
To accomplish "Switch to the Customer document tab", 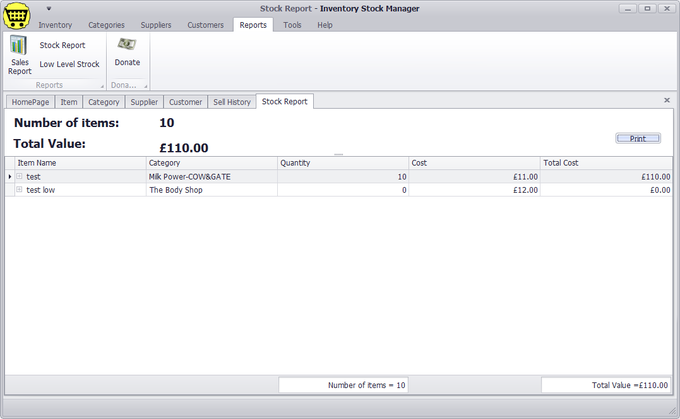I will (185, 102).
